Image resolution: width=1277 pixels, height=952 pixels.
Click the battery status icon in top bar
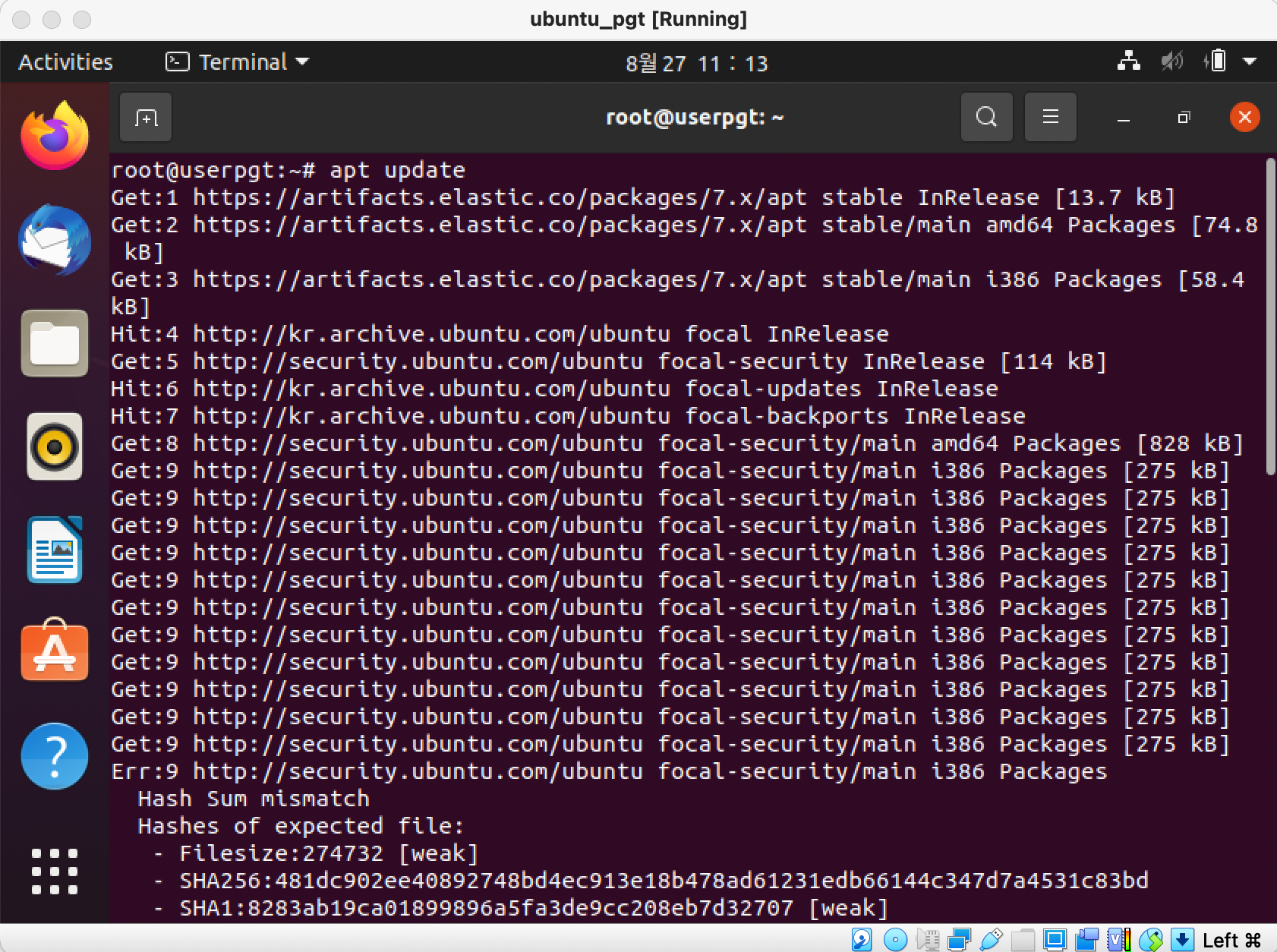[x=1215, y=61]
